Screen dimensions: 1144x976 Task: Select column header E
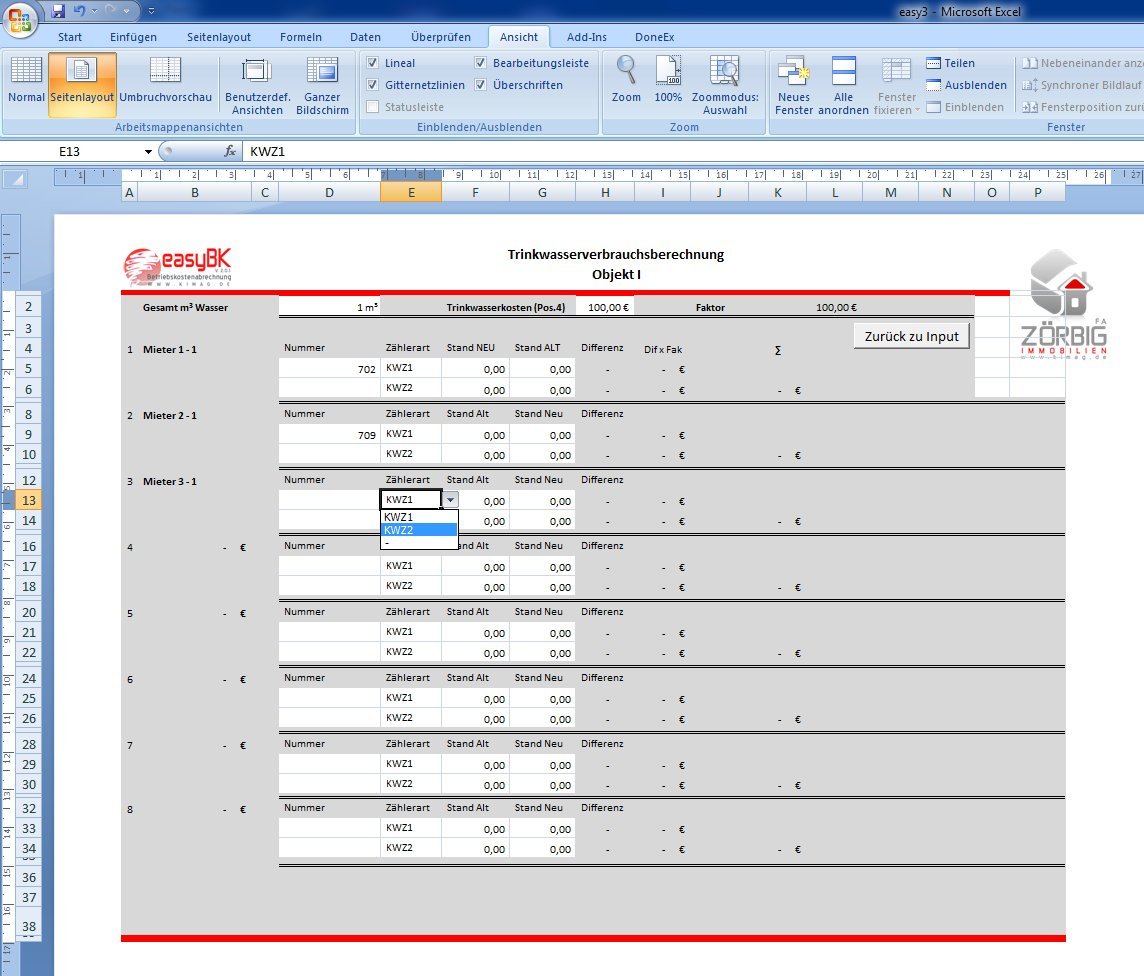pos(411,193)
